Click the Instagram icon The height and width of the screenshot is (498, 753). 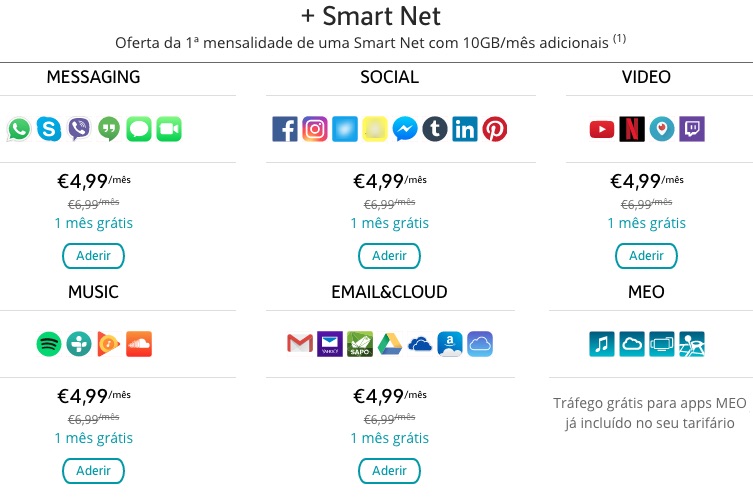pyautogui.click(x=315, y=129)
